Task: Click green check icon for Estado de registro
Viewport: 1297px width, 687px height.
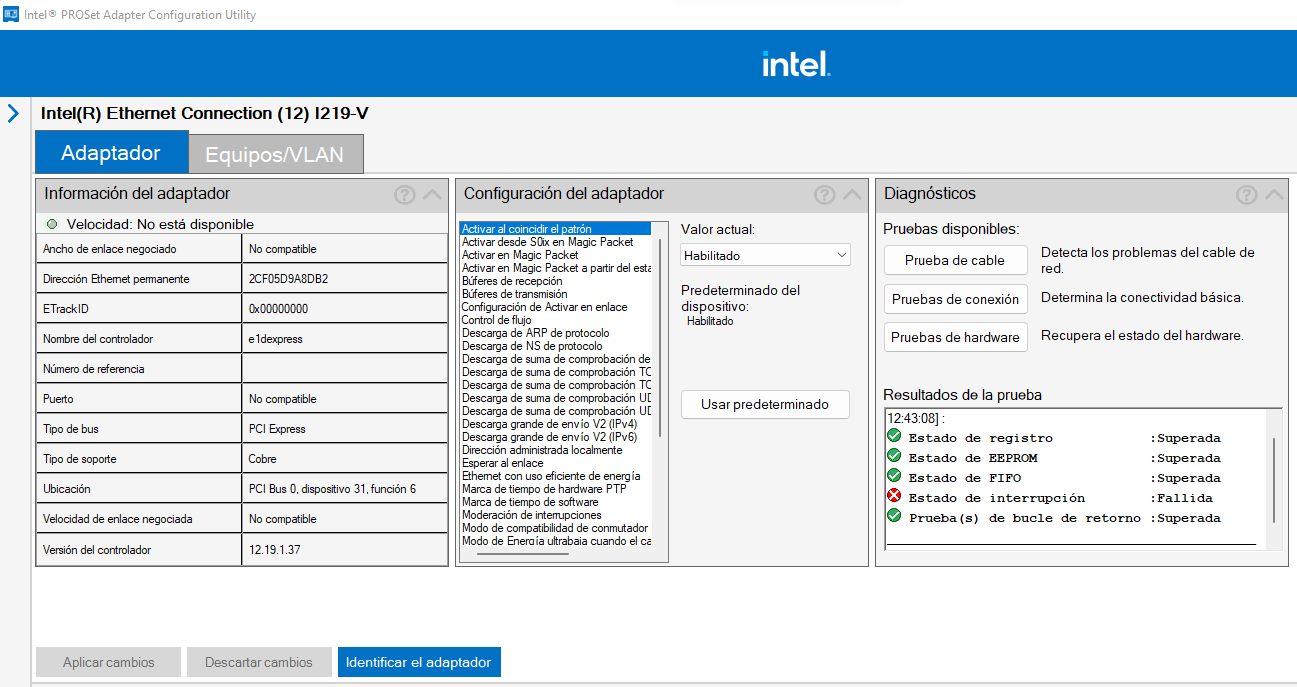Action: click(x=894, y=437)
